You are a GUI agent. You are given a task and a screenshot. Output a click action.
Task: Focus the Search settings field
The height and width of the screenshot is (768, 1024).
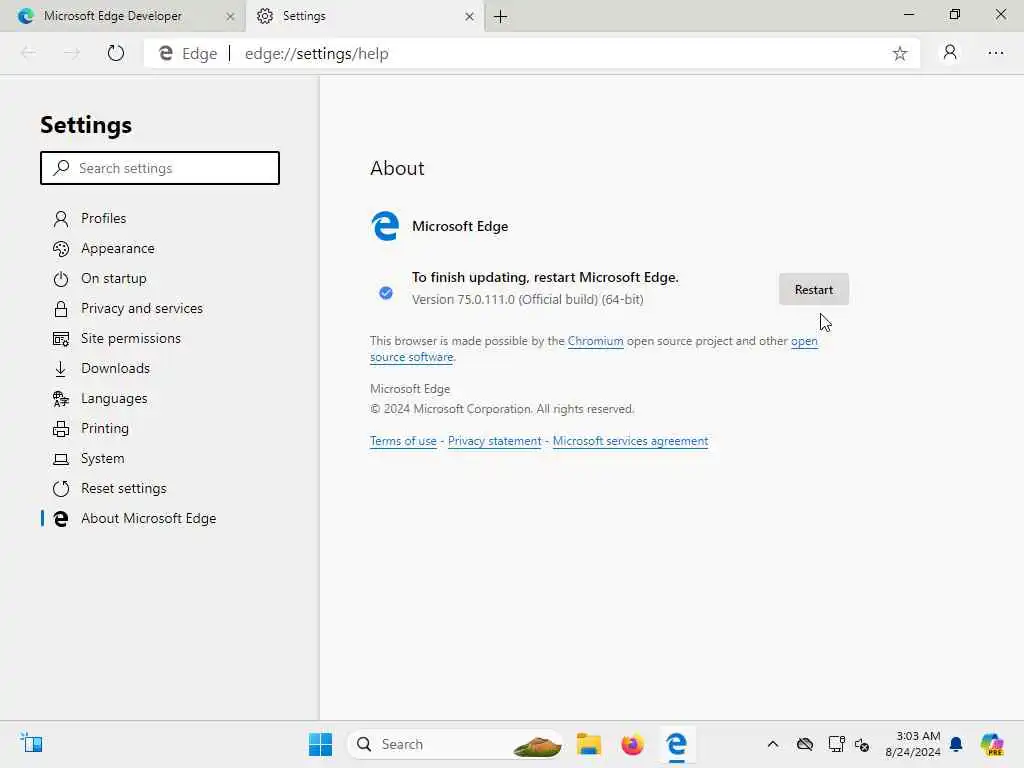[x=160, y=168]
